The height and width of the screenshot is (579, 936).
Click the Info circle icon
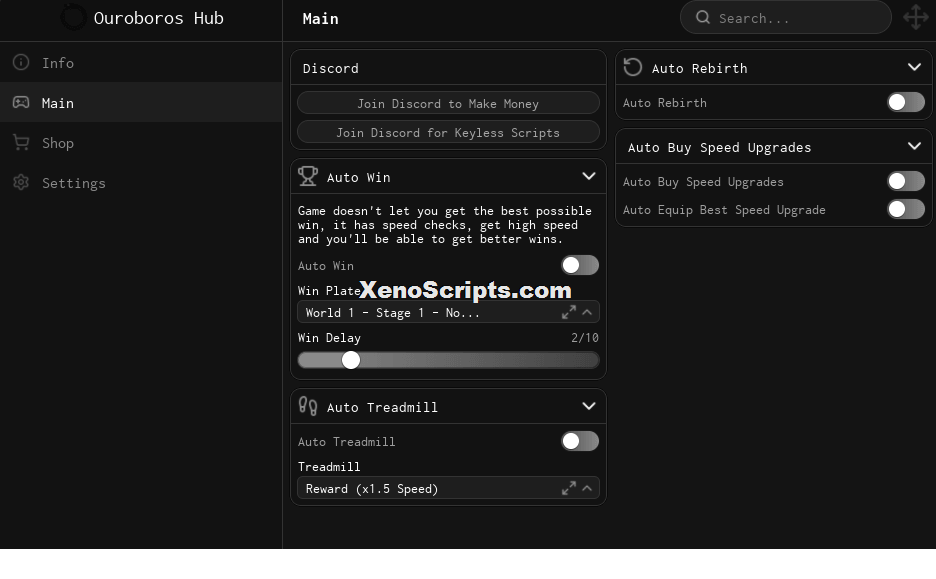coord(21,62)
